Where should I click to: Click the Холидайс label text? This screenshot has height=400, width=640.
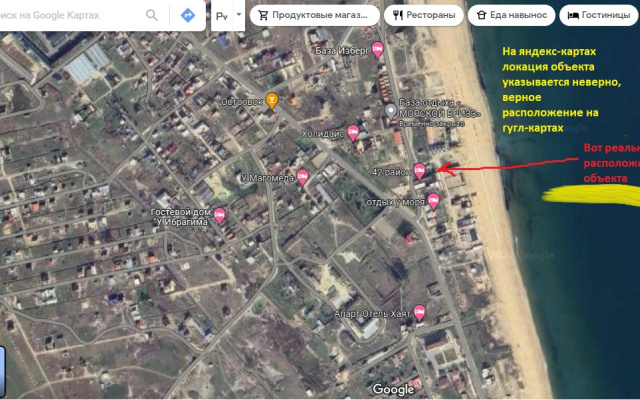pos(323,134)
